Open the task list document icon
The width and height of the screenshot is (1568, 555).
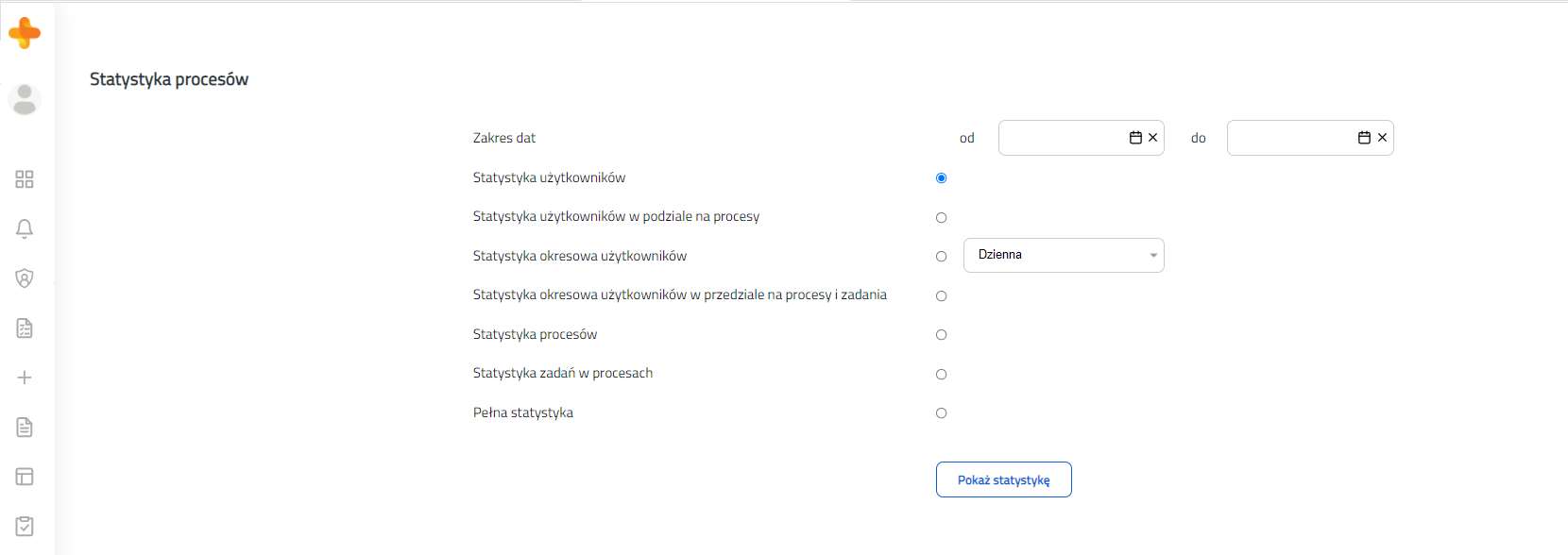coord(25,328)
